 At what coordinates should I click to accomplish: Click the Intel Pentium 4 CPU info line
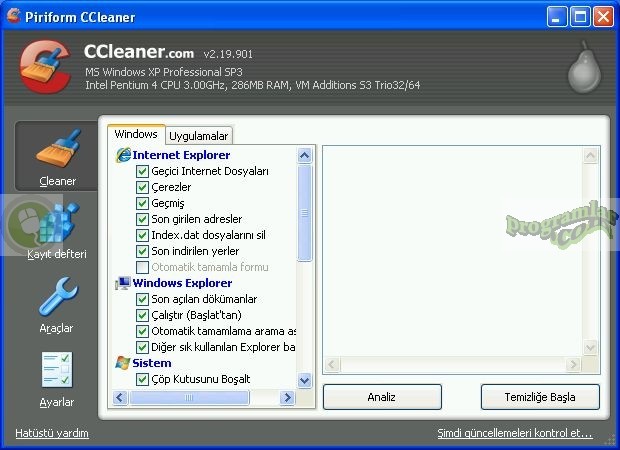coord(253,85)
